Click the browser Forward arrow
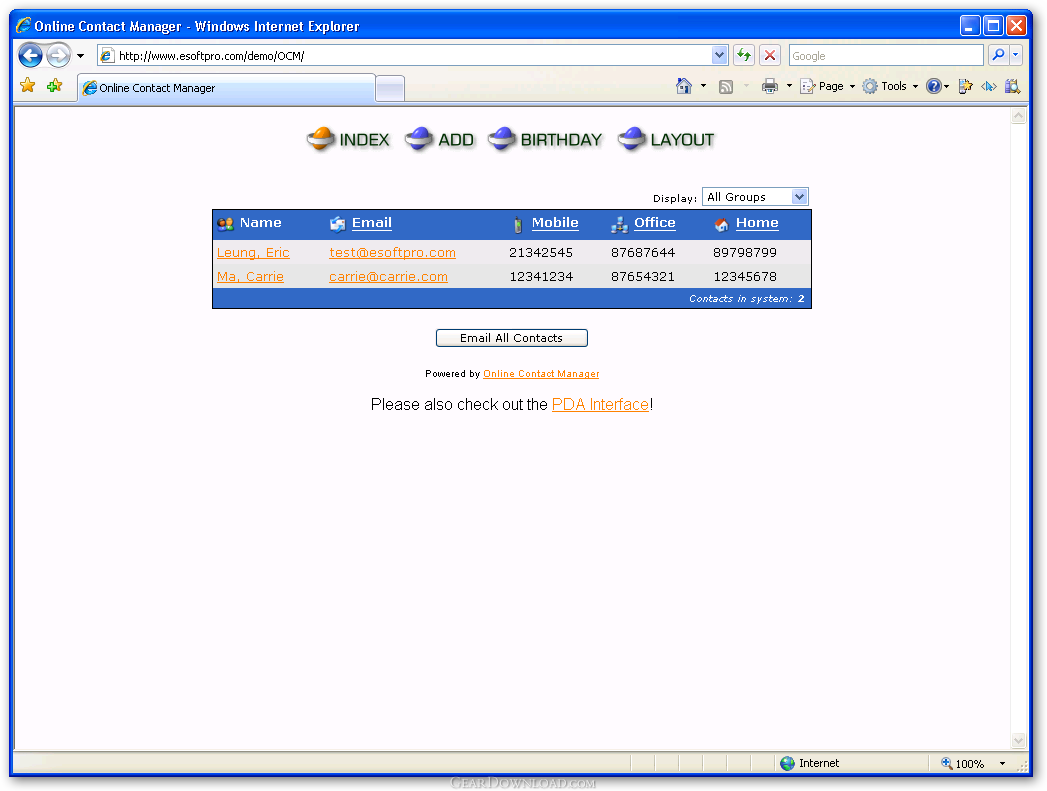The height and width of the screenshot is (791, 1047). pos(59,55)
